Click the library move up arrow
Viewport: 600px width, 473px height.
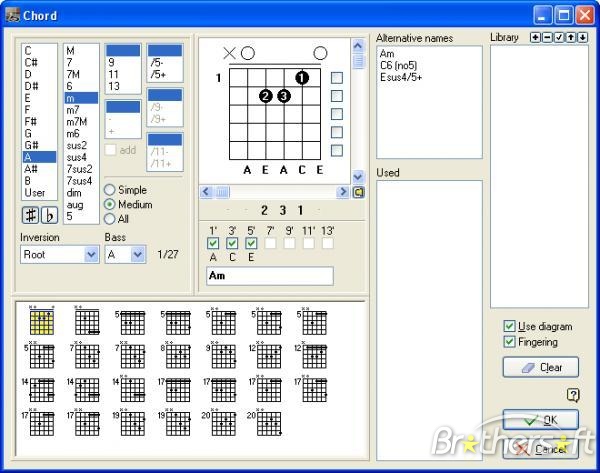tap(571, 37)
